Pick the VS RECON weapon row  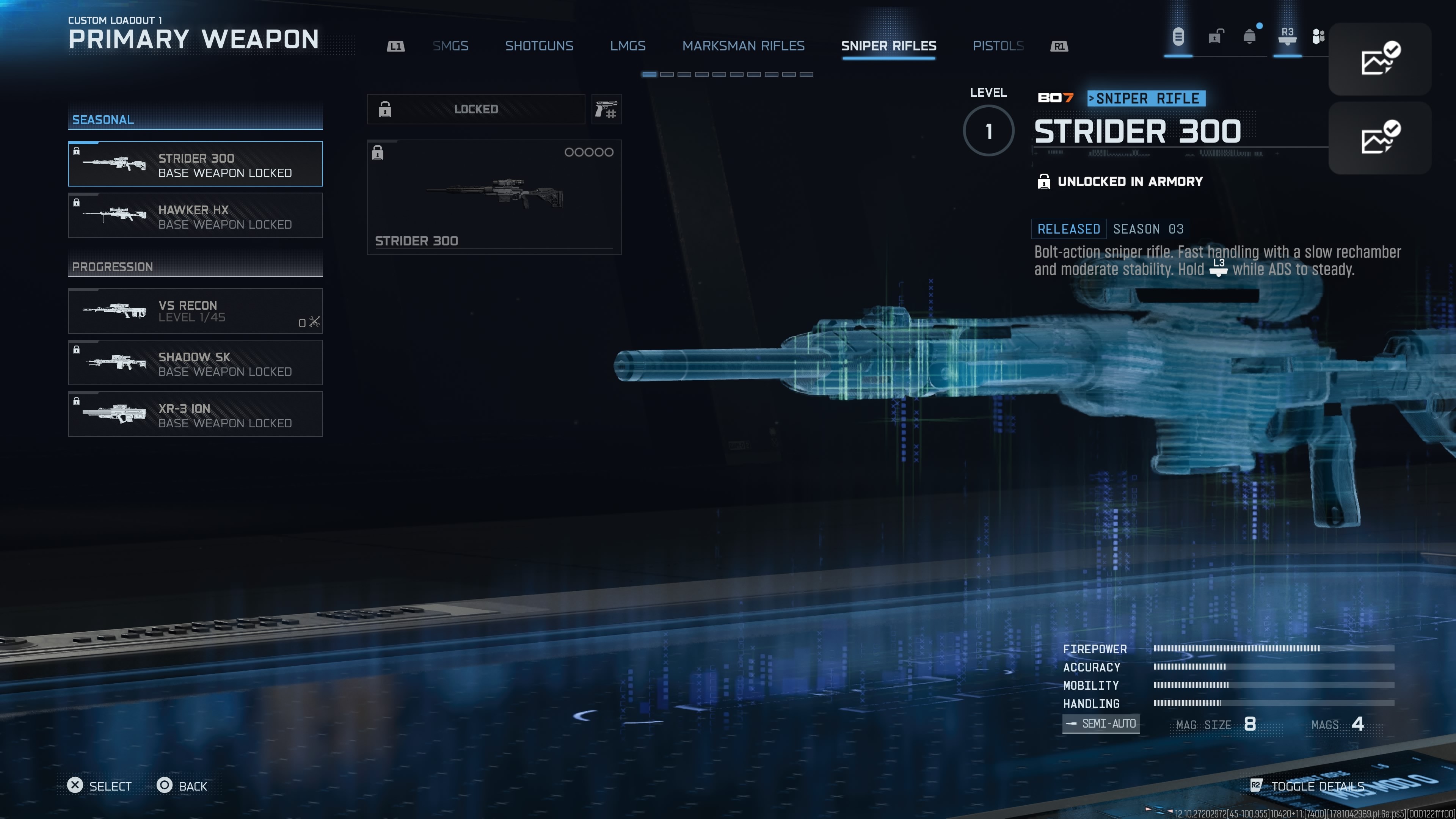pos(196,311)
